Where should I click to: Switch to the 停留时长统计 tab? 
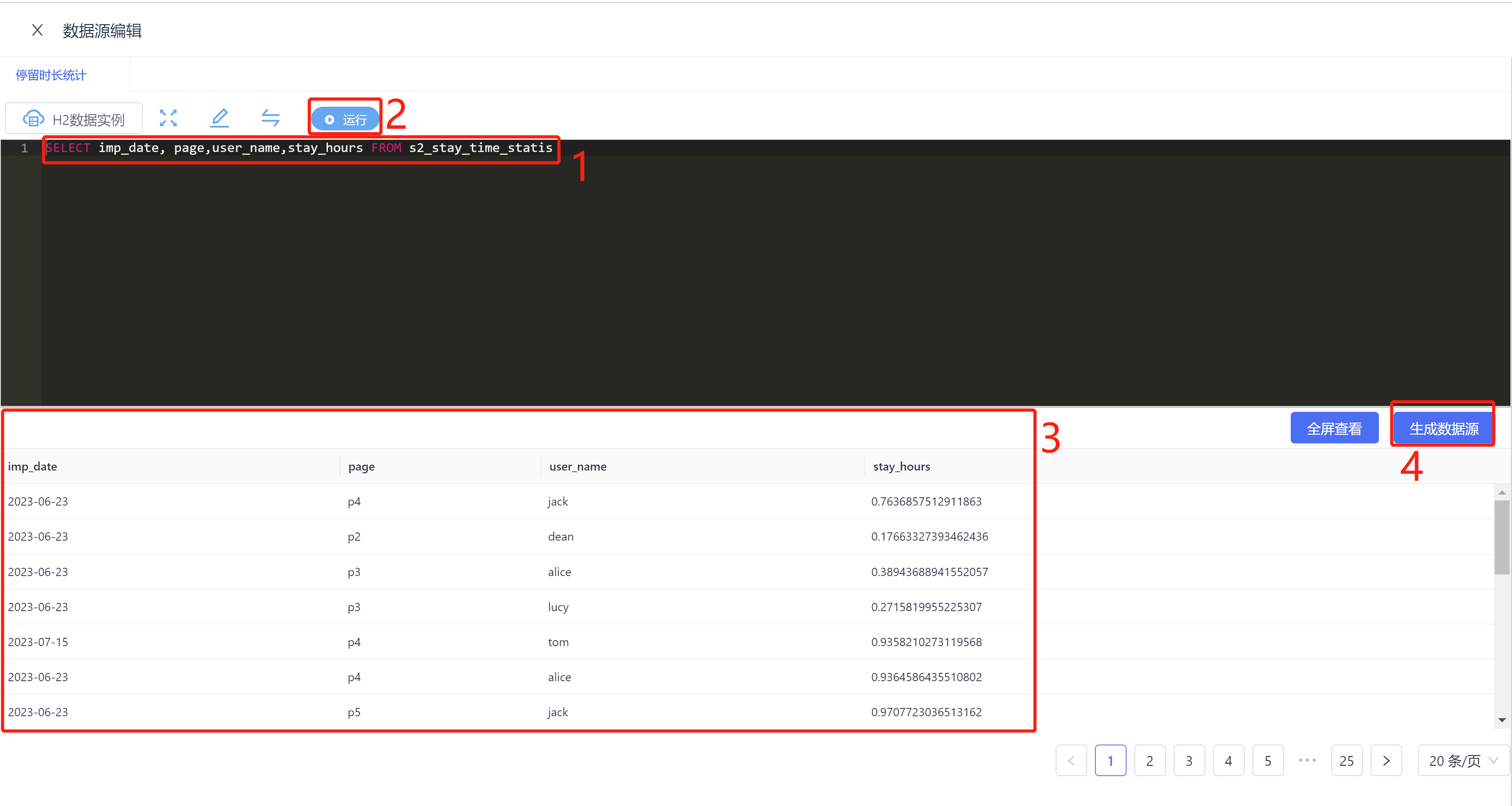point(51,75)
